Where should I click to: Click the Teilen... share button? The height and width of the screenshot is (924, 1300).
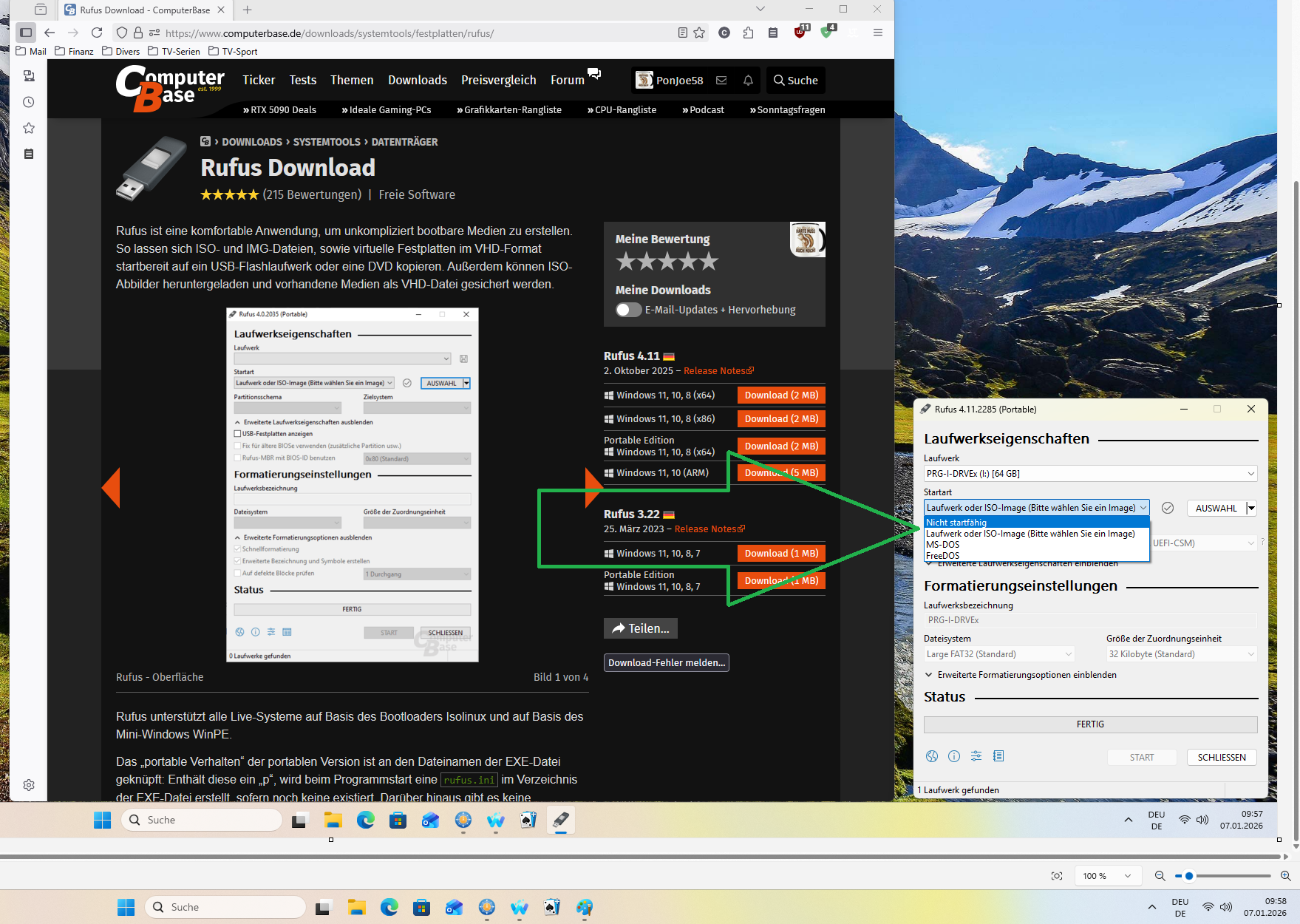[x=641, y=628]
